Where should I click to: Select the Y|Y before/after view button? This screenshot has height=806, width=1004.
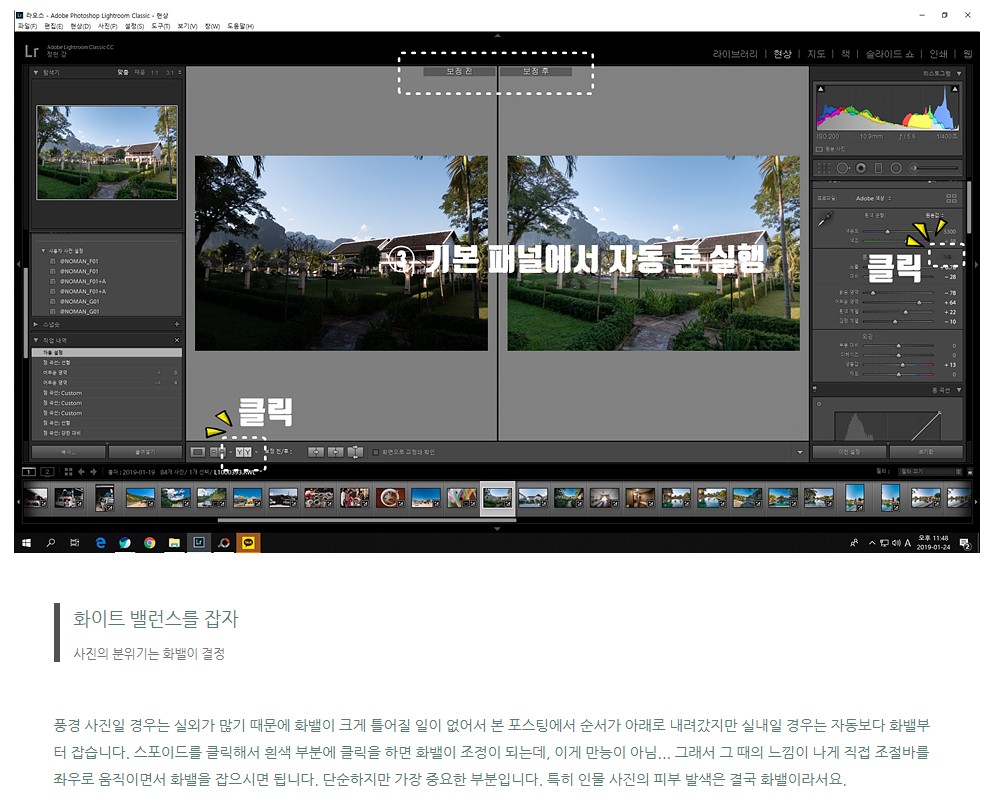[243, 452]
